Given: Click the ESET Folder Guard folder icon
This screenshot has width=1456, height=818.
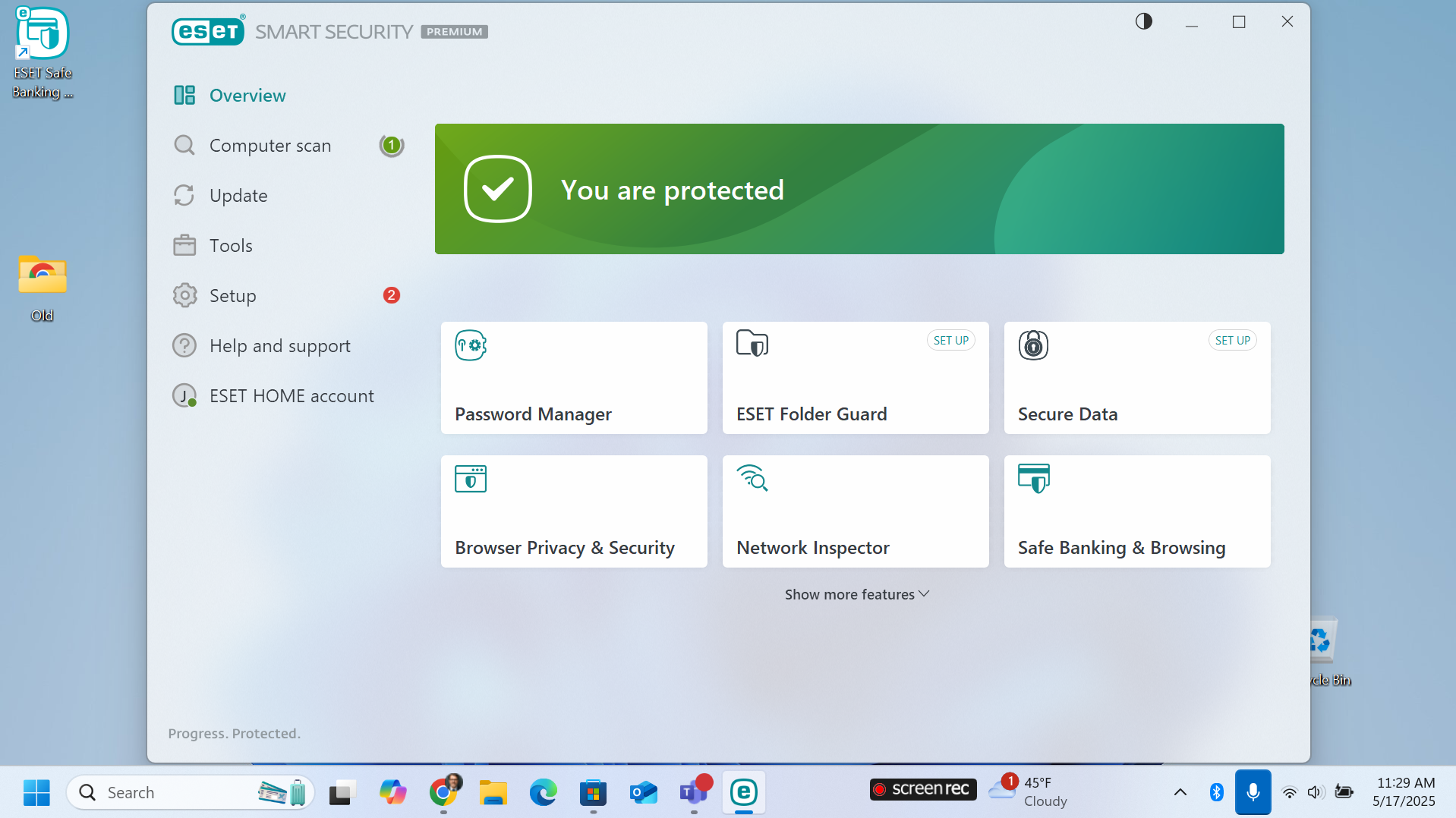Looking at the screenshot, I should point(752,344).
